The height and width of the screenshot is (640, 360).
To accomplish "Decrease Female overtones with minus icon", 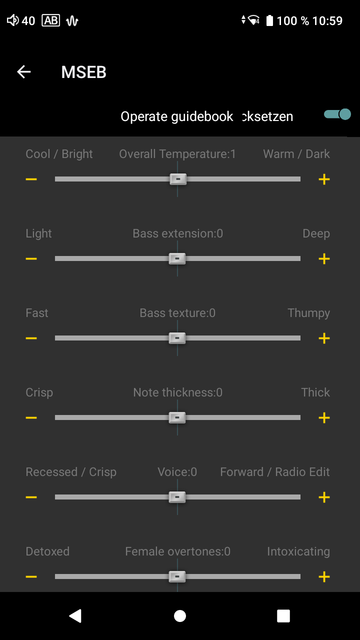I will (x=31, y=577).
